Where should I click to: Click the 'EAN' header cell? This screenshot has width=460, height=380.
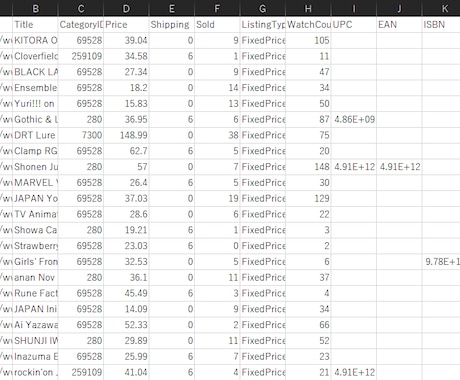pos(399,25)
